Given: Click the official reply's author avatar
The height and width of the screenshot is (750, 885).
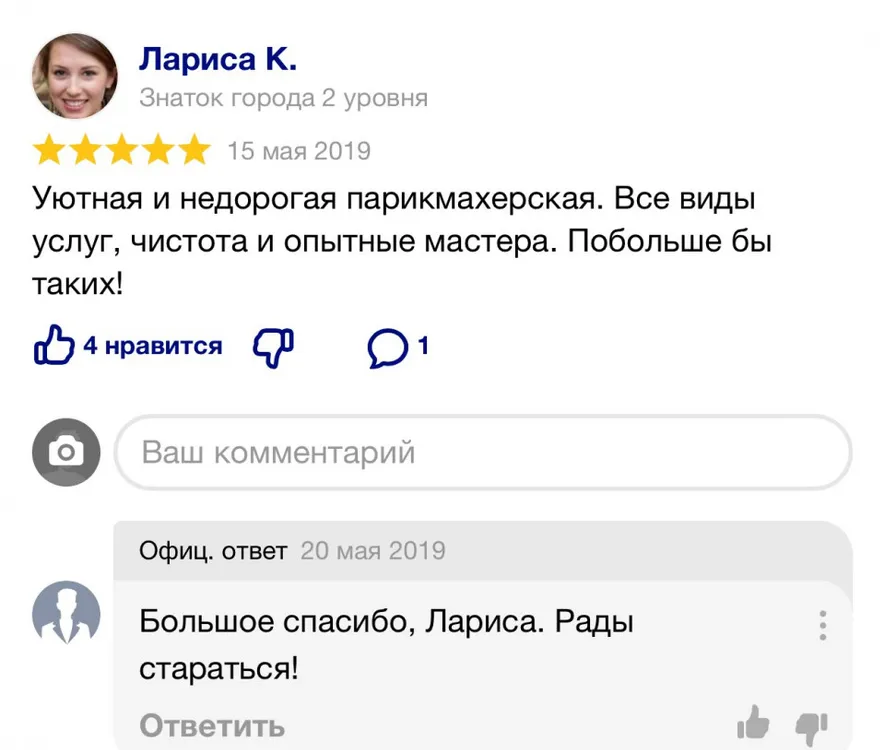Looking at the screenshot, I should tap(66, 612).
